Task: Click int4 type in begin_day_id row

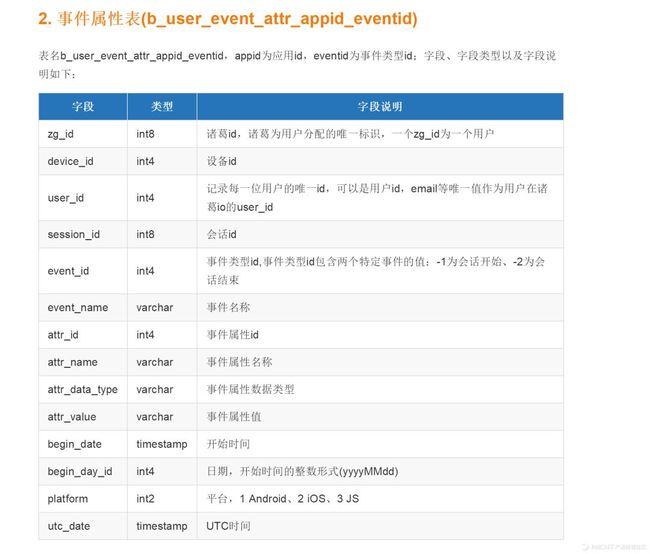Action: 145,471
